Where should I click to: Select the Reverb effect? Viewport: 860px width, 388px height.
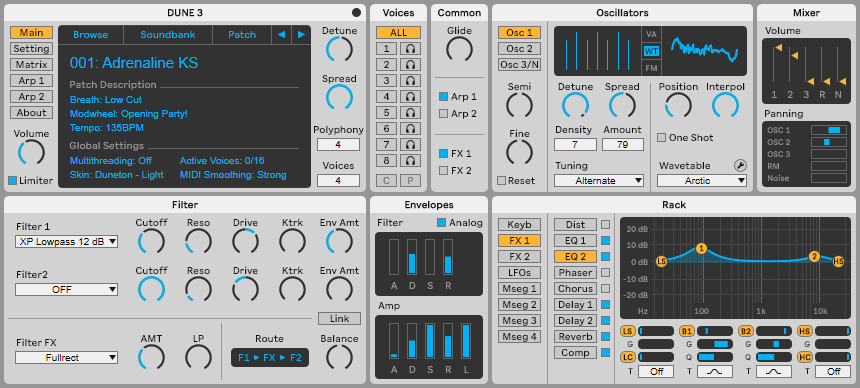point(575,336)
